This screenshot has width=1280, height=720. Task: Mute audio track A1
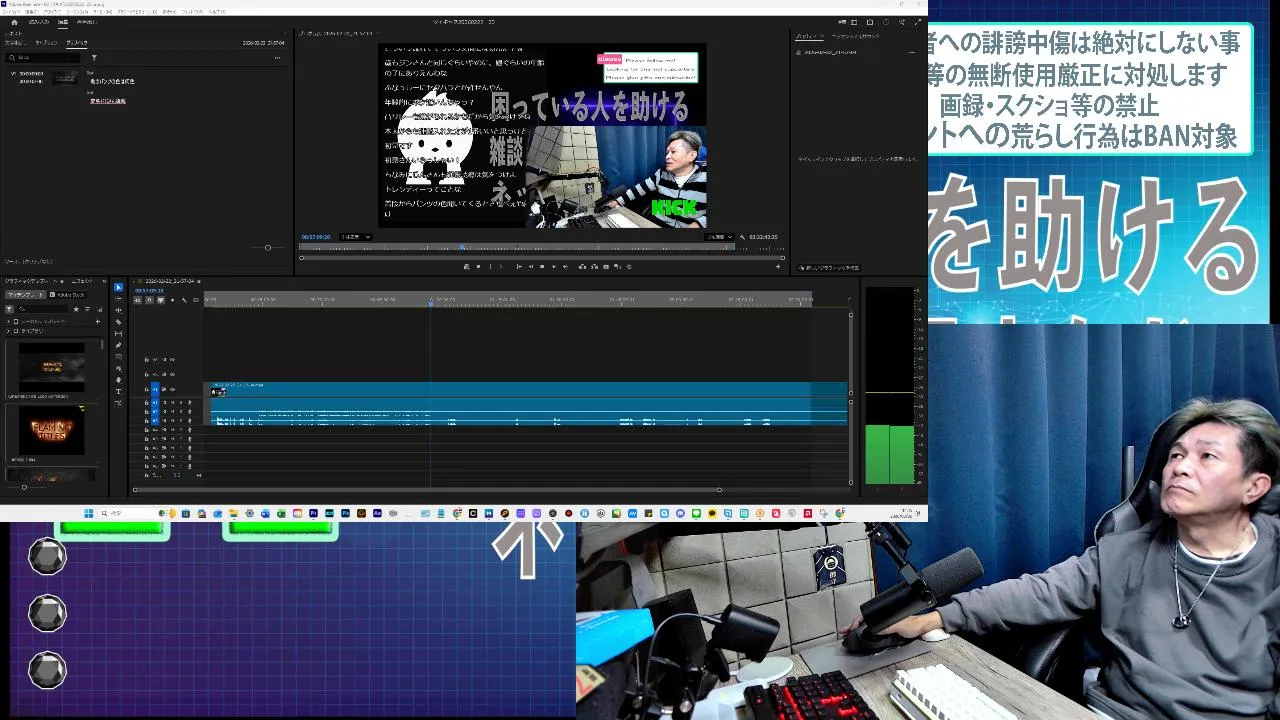pyautogui.click(x=172, y=403)
